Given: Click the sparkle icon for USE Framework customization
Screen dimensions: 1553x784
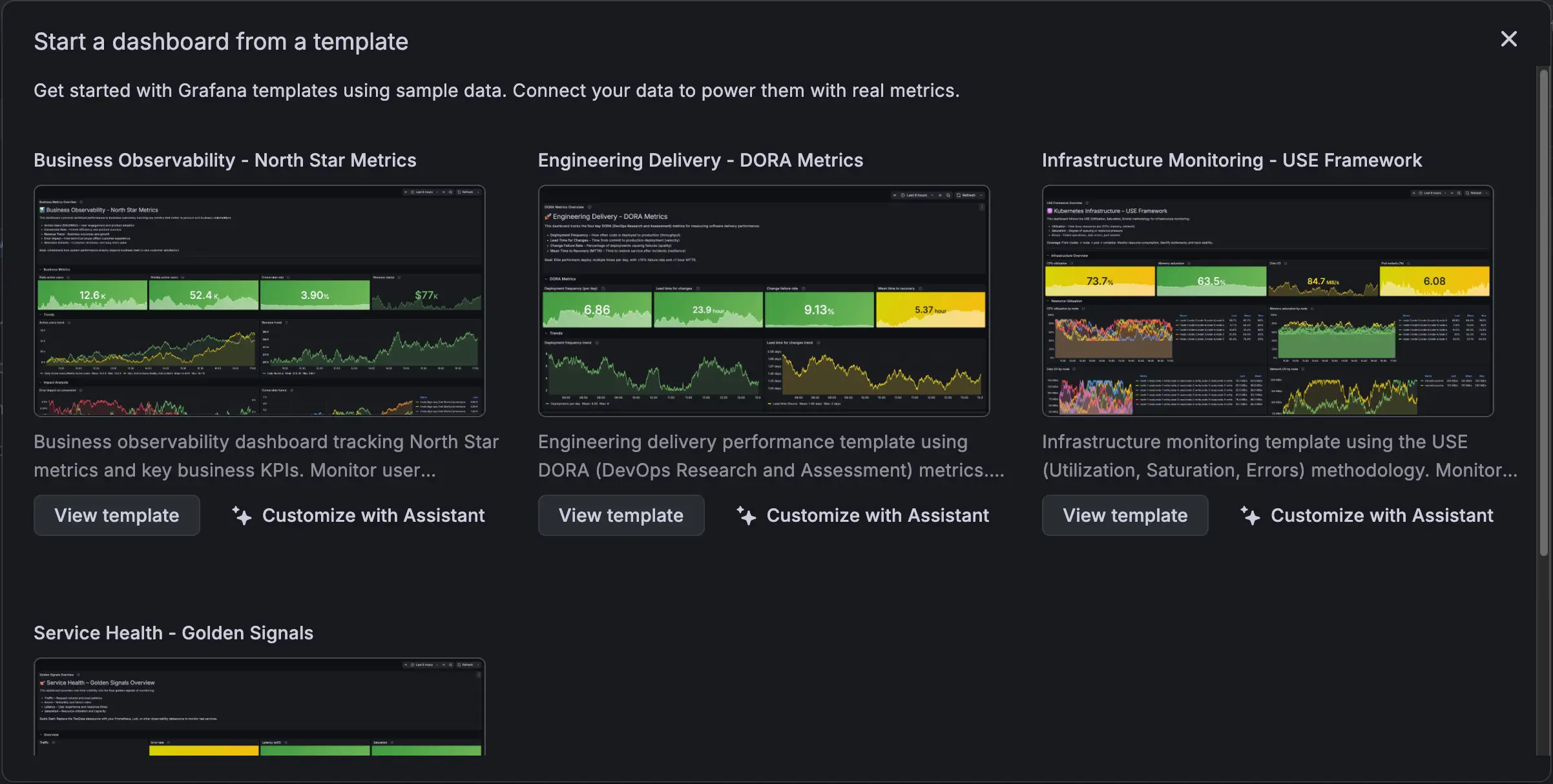Looking at the screenshot, I should pyautogui.click(x=1250, y=515).
